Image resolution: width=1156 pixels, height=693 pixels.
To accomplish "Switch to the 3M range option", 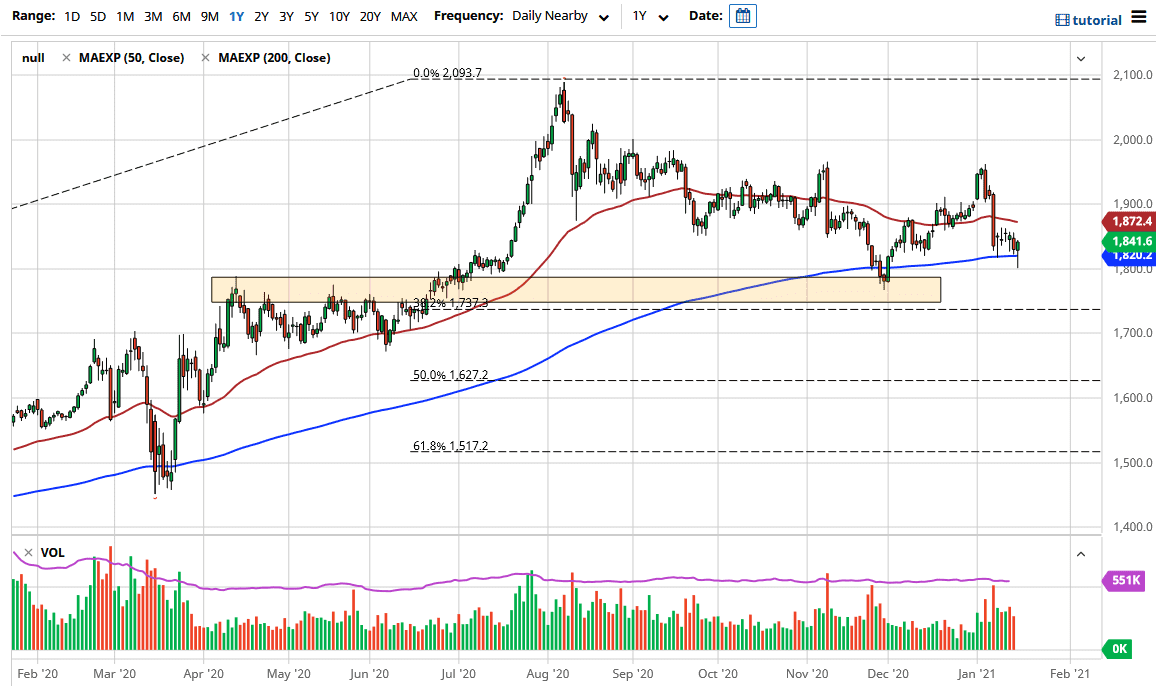I will click(152, 16).
